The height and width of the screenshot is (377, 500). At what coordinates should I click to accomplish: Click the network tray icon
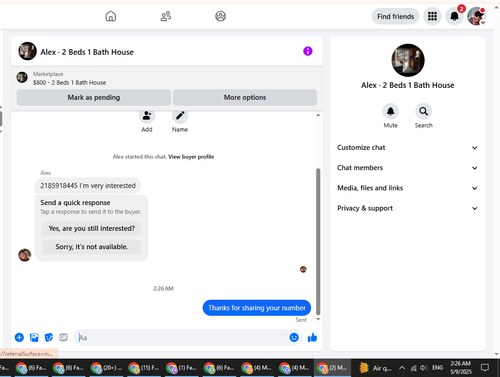pos(413,368)
